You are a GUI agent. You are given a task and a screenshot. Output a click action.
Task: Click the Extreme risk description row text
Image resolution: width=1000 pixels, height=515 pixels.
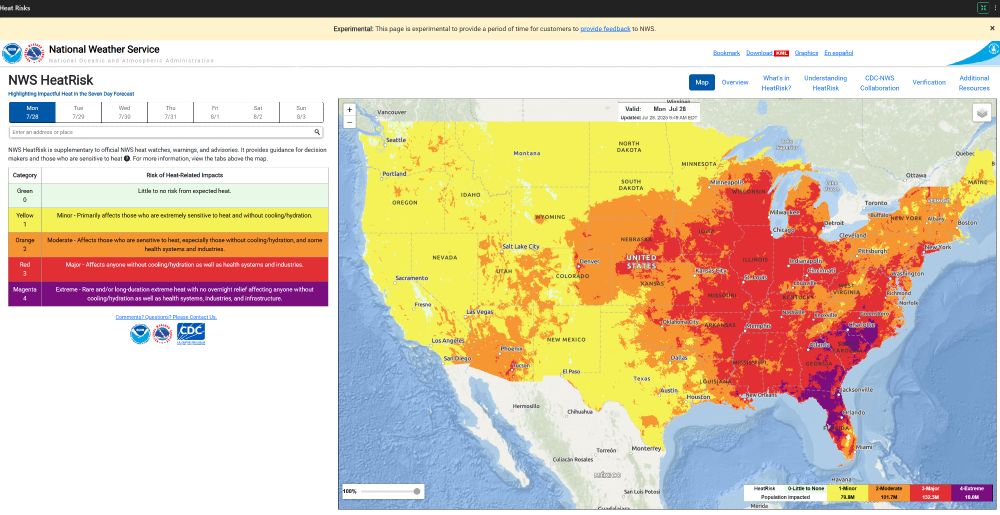click(185, 293)
